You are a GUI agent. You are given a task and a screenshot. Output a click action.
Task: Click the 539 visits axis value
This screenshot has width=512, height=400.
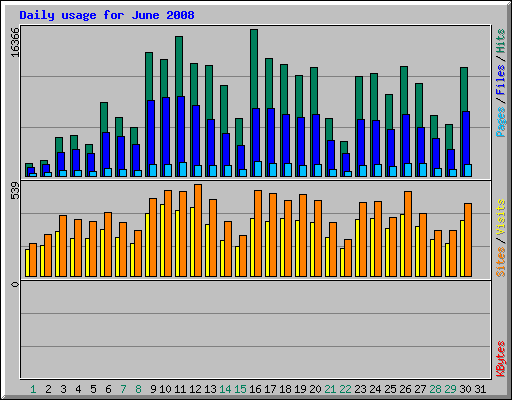(15, 190)
